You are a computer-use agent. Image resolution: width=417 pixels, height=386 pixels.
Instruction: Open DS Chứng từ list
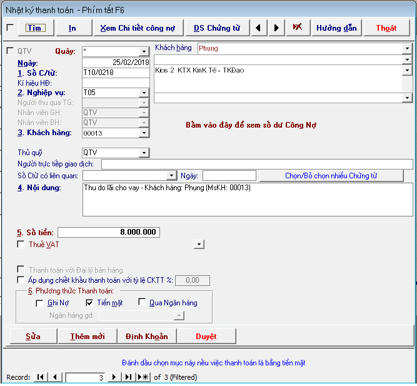217,28
